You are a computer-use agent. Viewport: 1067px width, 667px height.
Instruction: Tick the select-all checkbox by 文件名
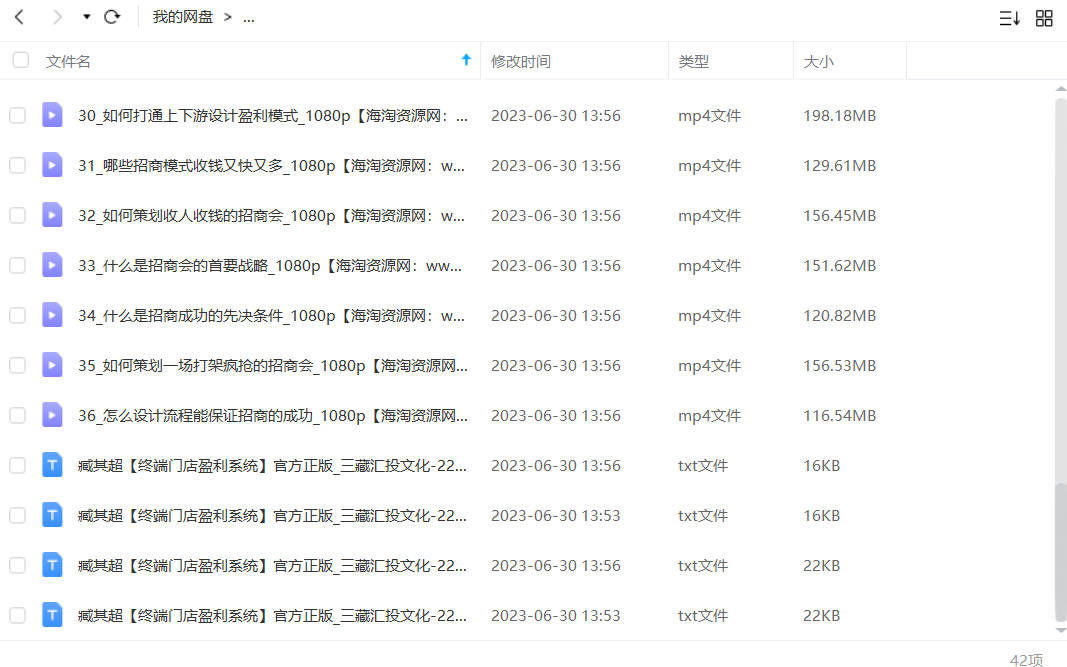tap(20, 60)
